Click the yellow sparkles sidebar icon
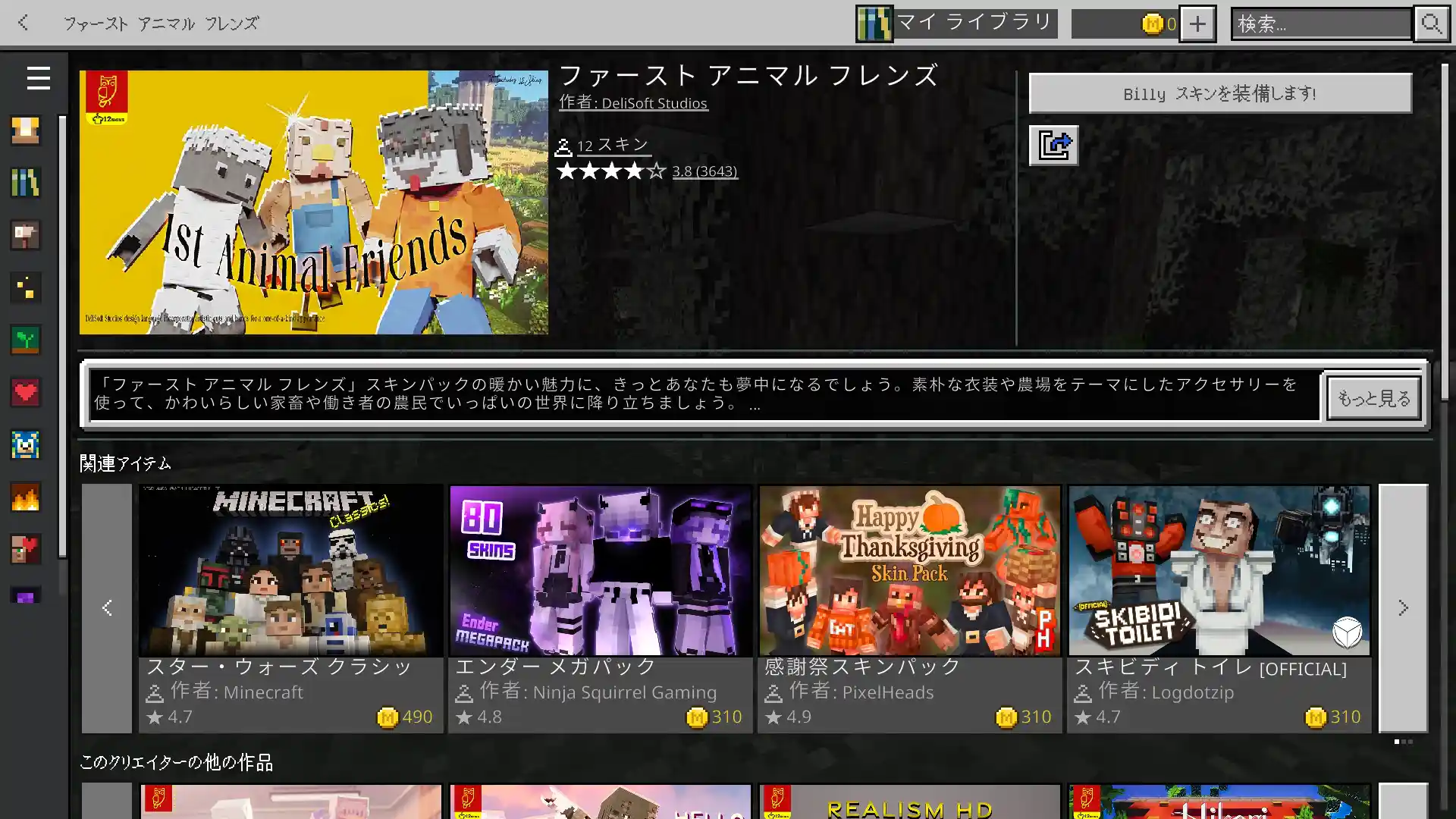This screenshot has height=819, width=1456. point(25,287)
